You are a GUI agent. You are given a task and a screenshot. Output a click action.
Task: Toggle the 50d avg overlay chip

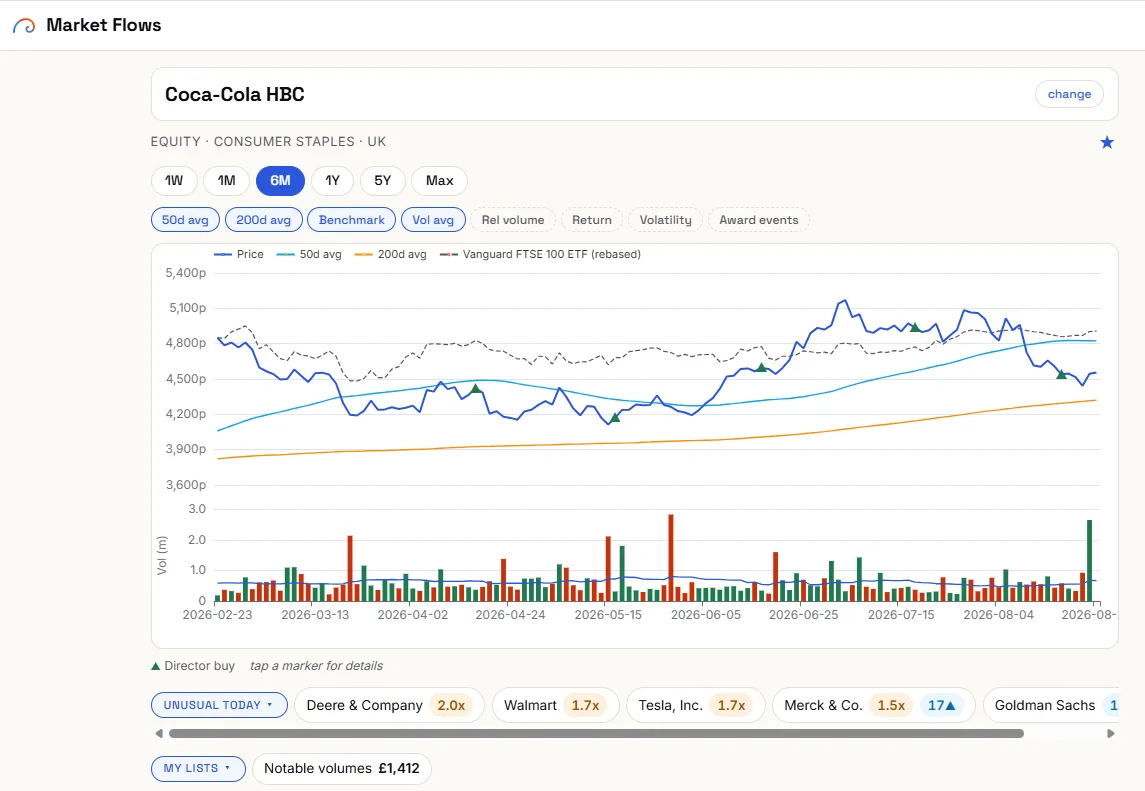(x=185, y=220)
